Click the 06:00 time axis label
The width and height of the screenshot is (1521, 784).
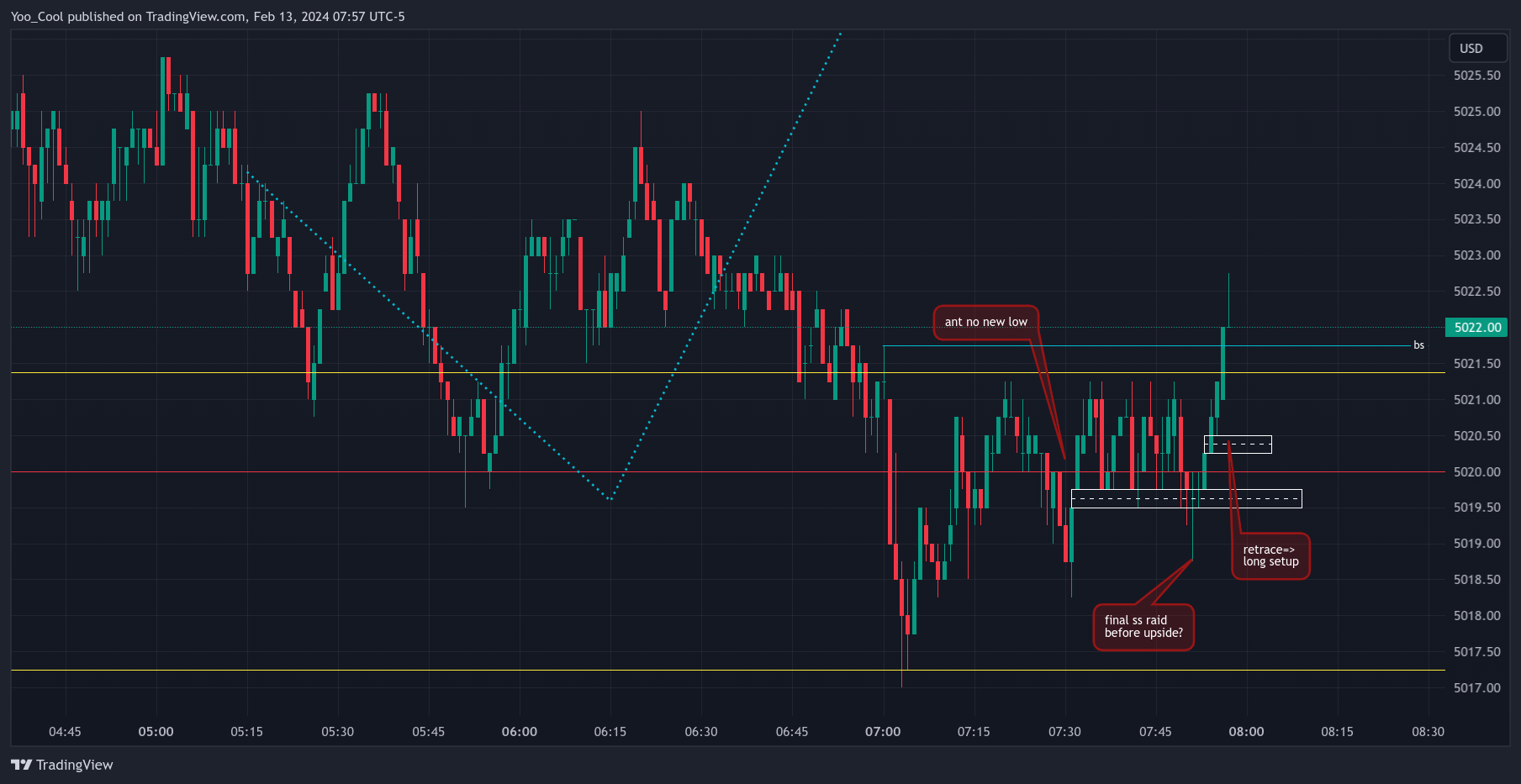coord(520,732)
